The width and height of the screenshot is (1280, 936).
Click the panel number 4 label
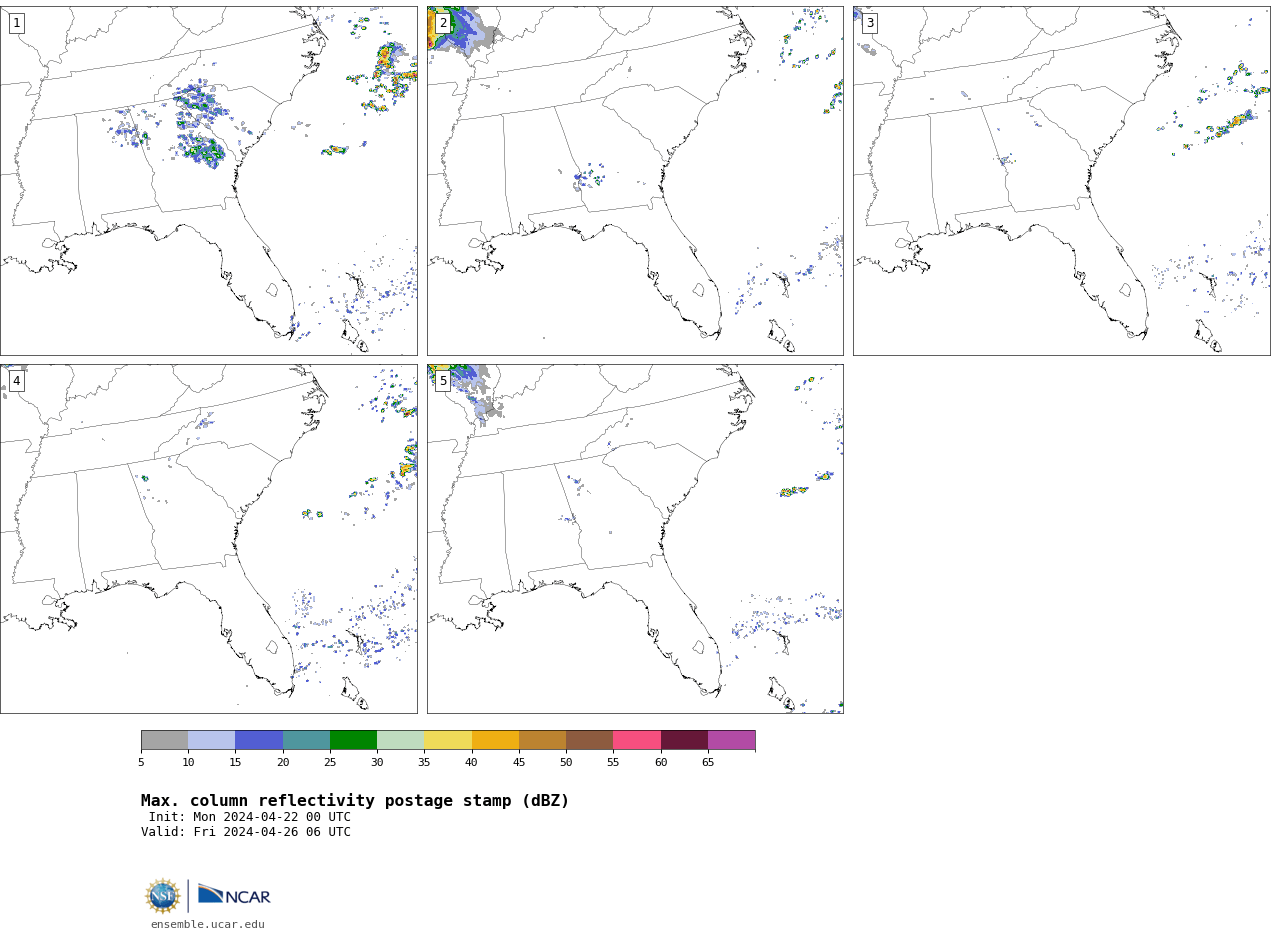point(16,381)
